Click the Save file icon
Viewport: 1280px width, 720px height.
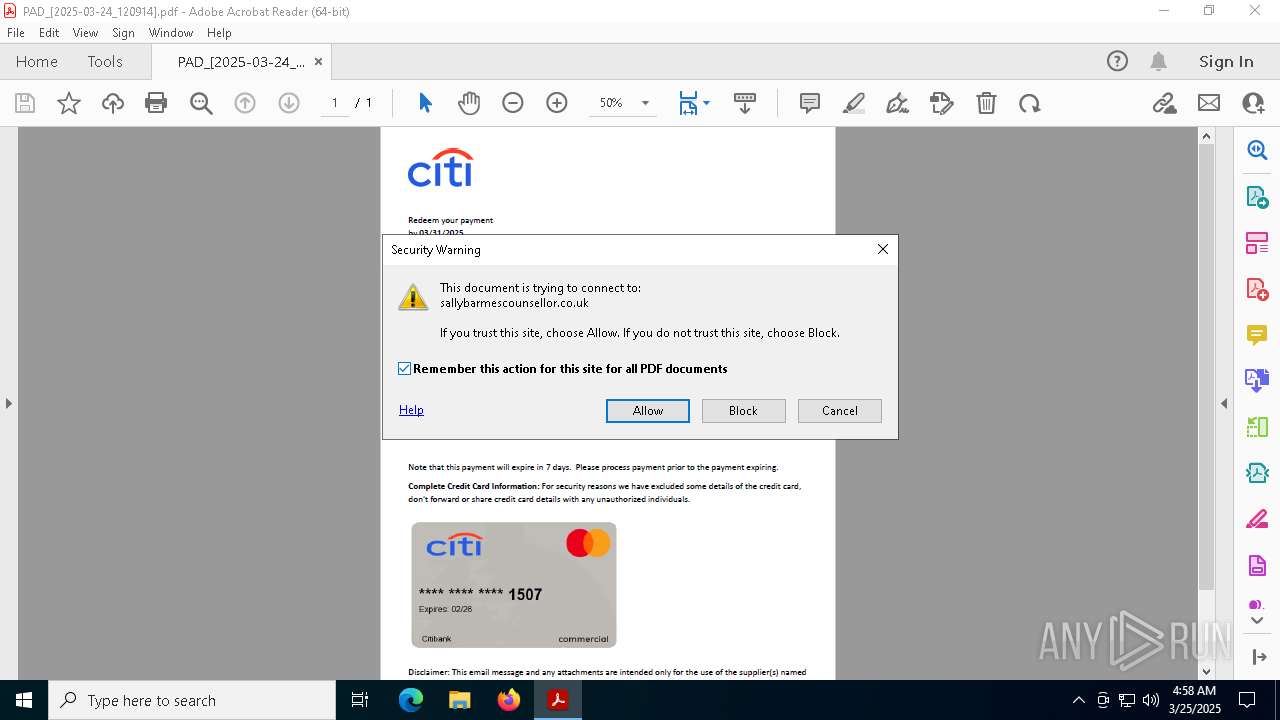pos(25,103)
